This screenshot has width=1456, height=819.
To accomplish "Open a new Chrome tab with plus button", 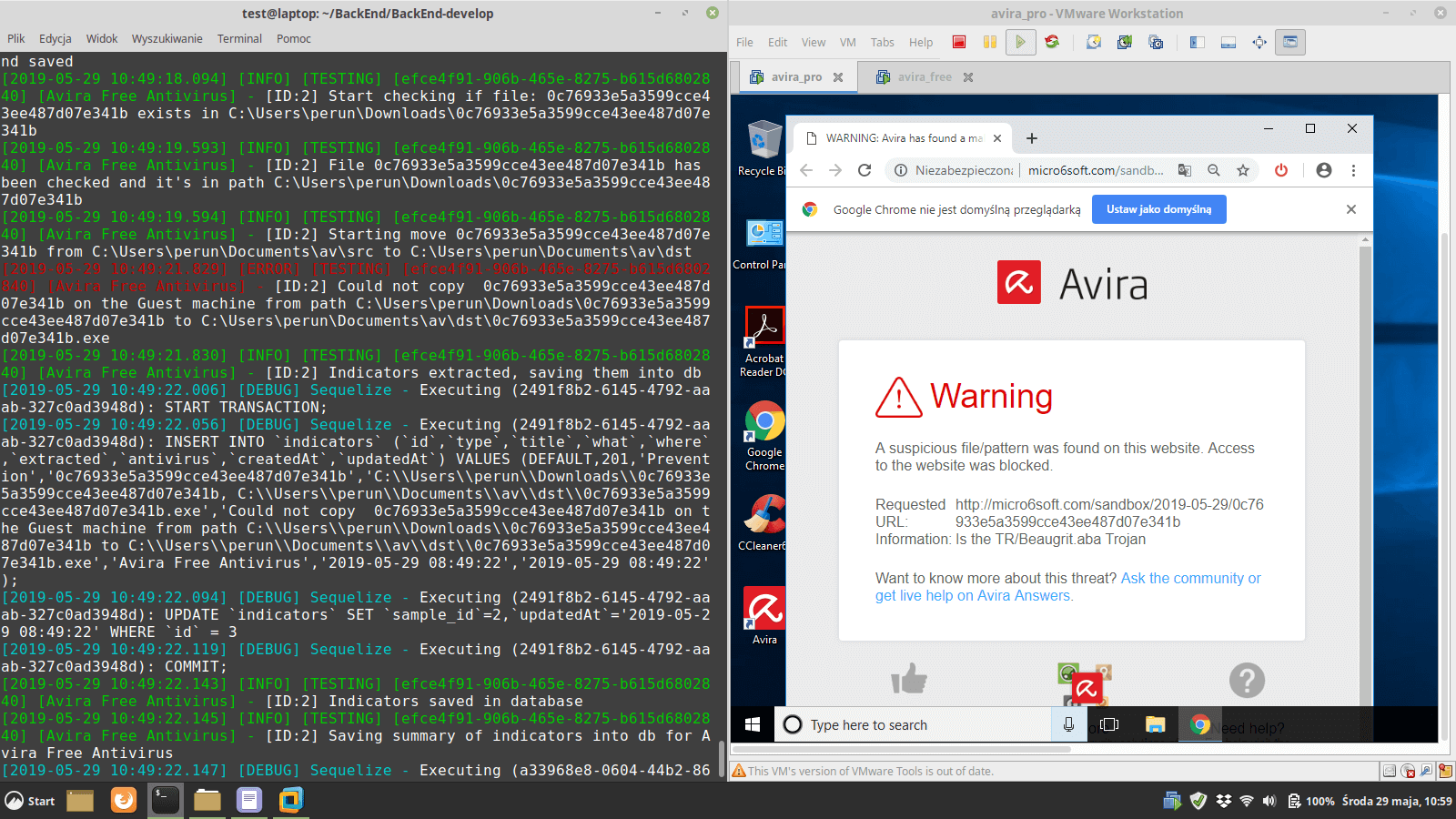I will (1032, 138).
